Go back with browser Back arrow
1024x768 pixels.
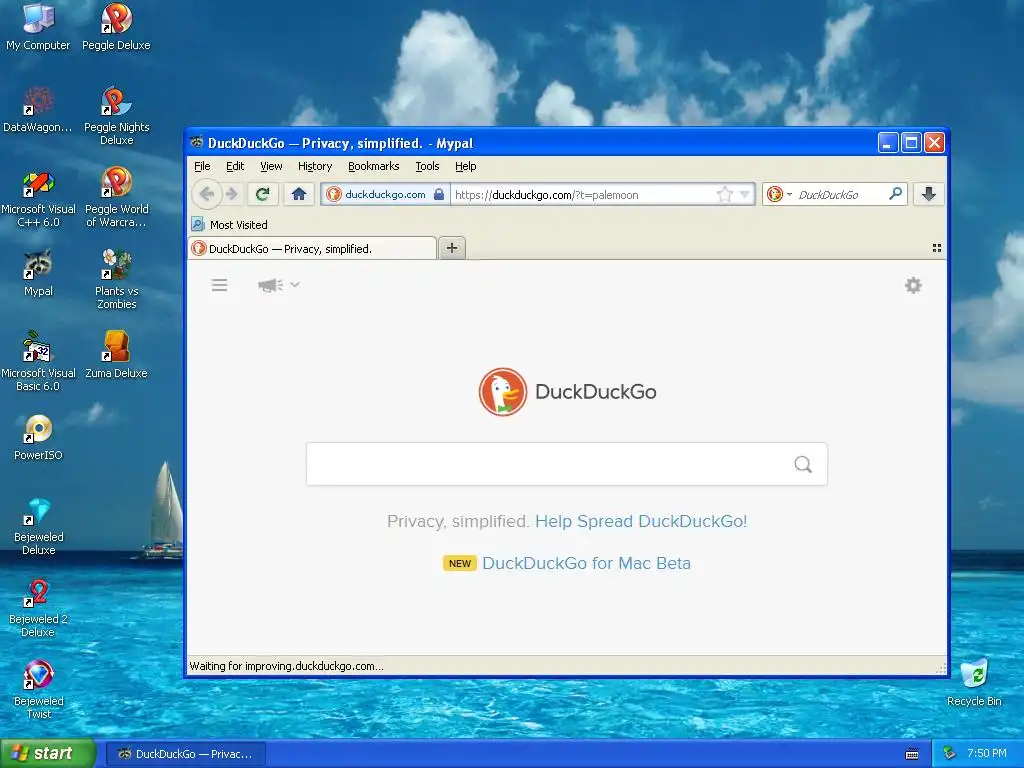pos(207,194)
